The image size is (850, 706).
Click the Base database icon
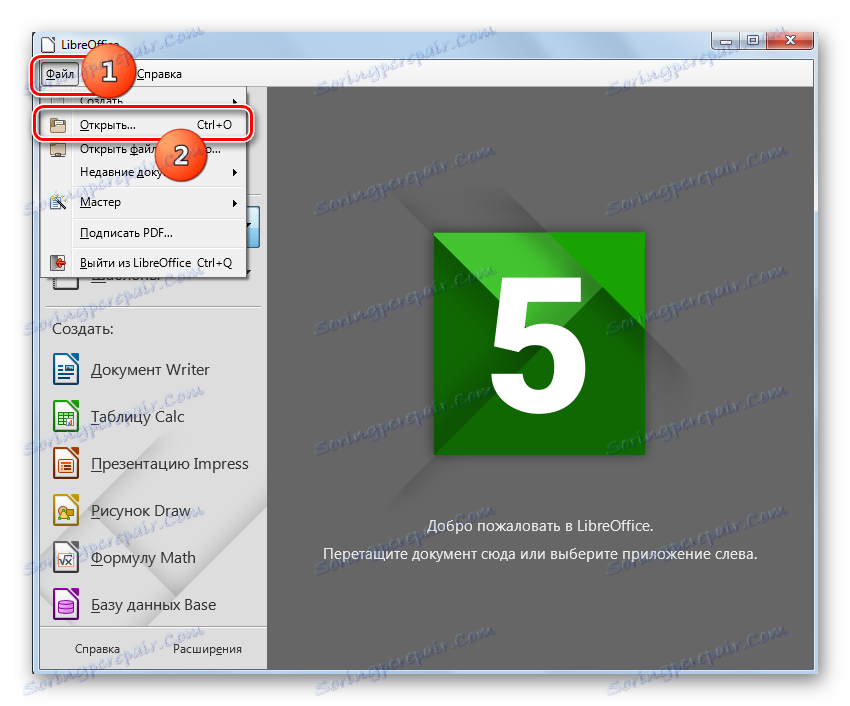66,604
